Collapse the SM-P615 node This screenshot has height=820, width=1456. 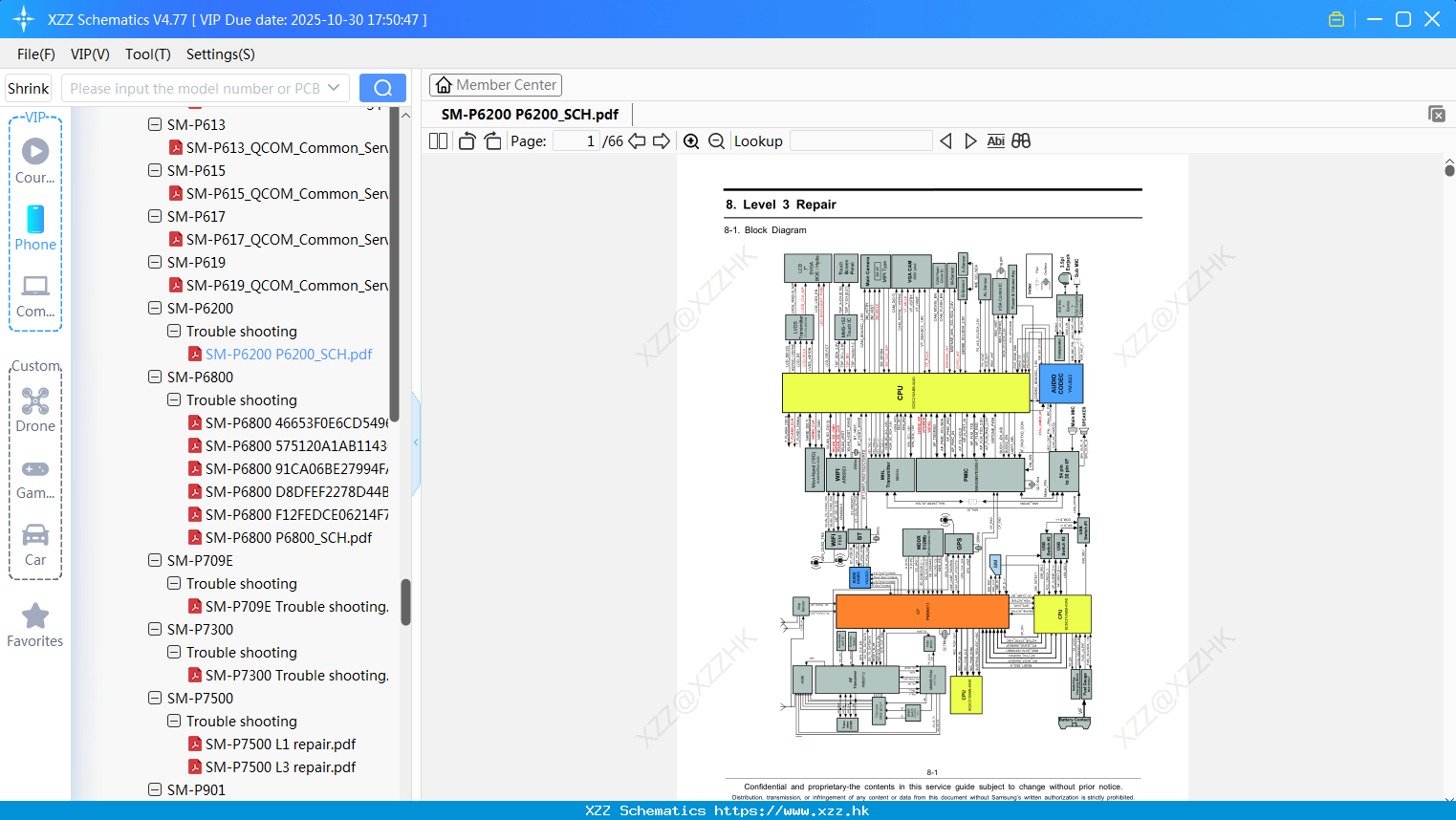[x=155, y=170]
